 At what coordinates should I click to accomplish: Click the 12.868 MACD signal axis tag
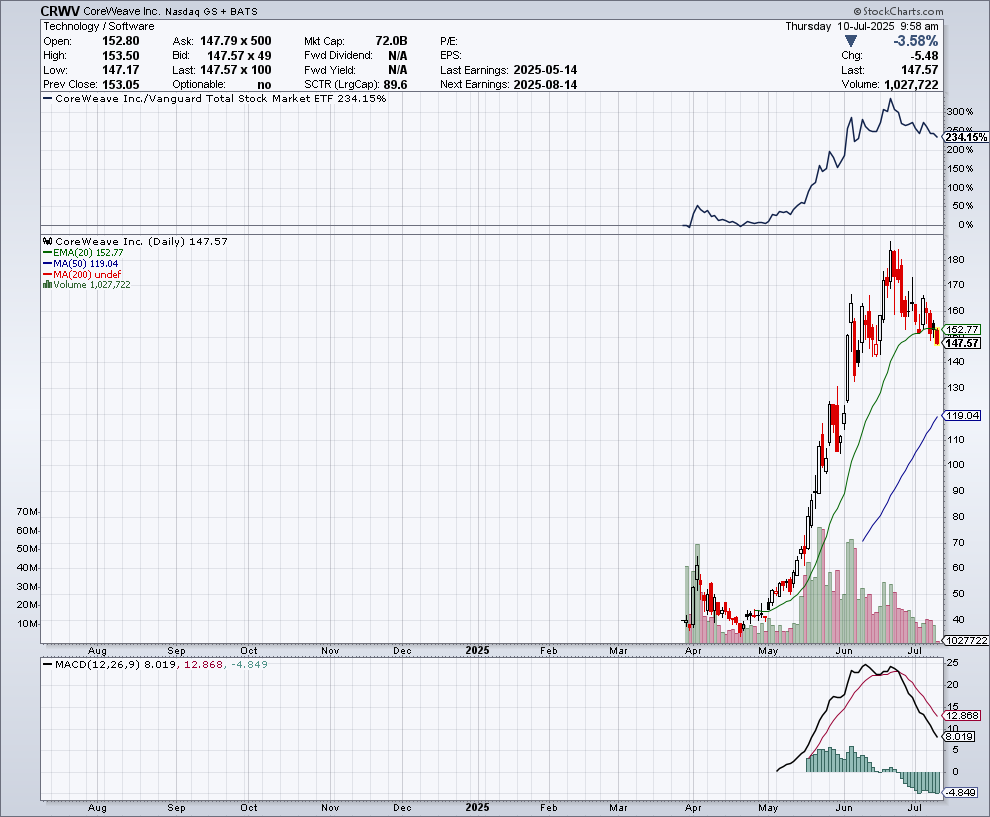(x=962, y=715)
